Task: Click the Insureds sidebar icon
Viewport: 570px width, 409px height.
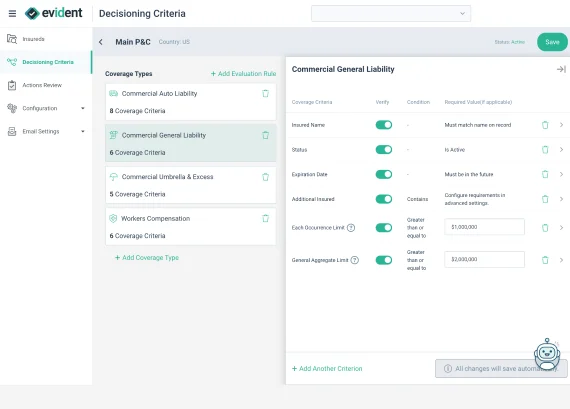Action: coord(12,39)
